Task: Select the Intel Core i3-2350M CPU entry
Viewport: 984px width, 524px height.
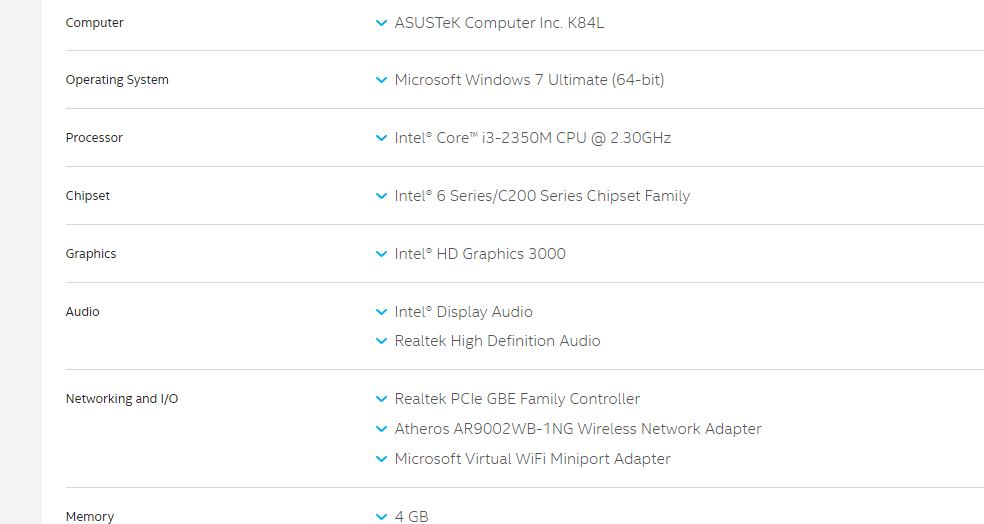Action: click(532, 138)
